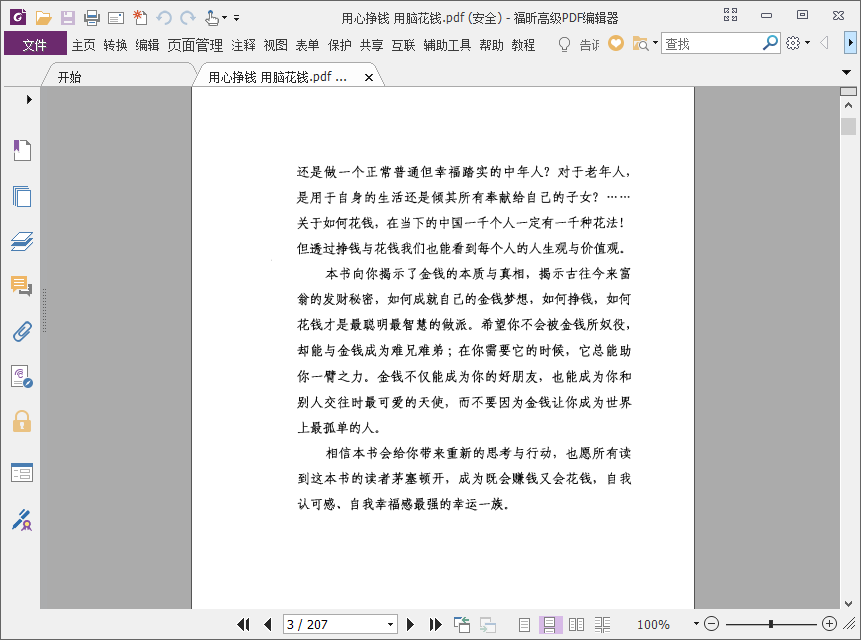Open the search settings gear
861x640 pixels.
click(x=793, y=43)
